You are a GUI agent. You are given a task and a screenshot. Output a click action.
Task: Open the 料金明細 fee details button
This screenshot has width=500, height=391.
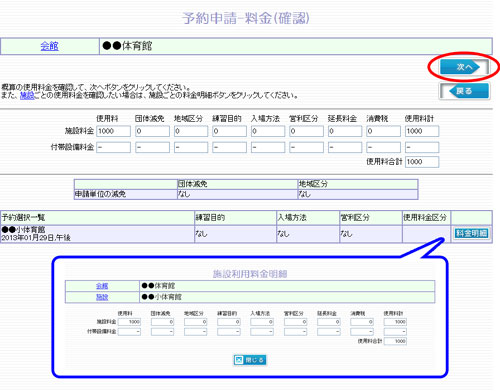tap(471, 233)
